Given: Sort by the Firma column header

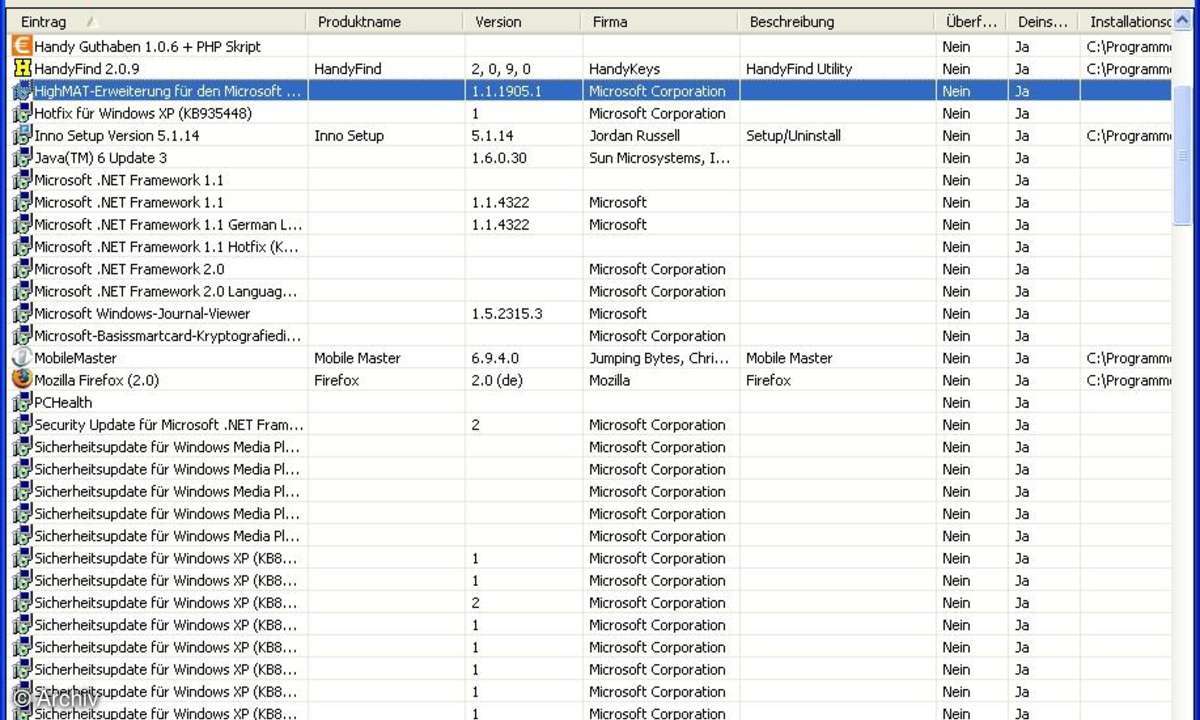Looking at the screenshot, I should point(659,21).
